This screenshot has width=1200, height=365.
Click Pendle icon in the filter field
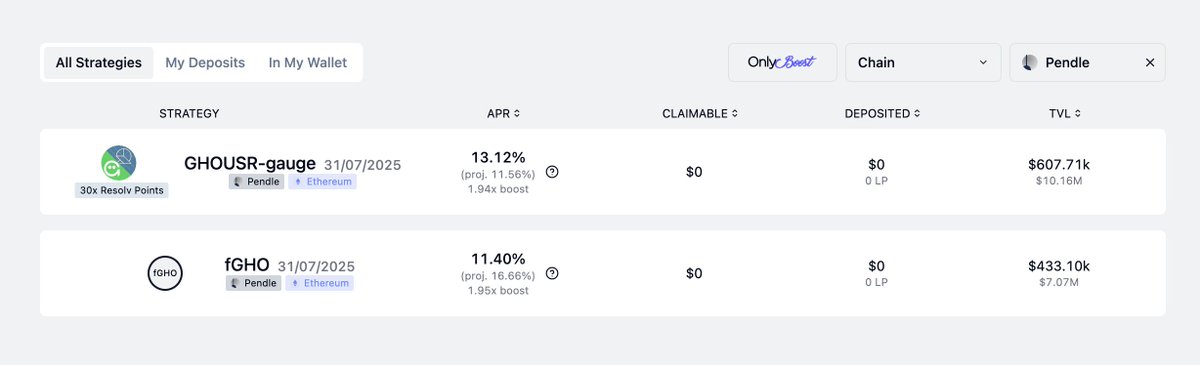(1030, 62)
